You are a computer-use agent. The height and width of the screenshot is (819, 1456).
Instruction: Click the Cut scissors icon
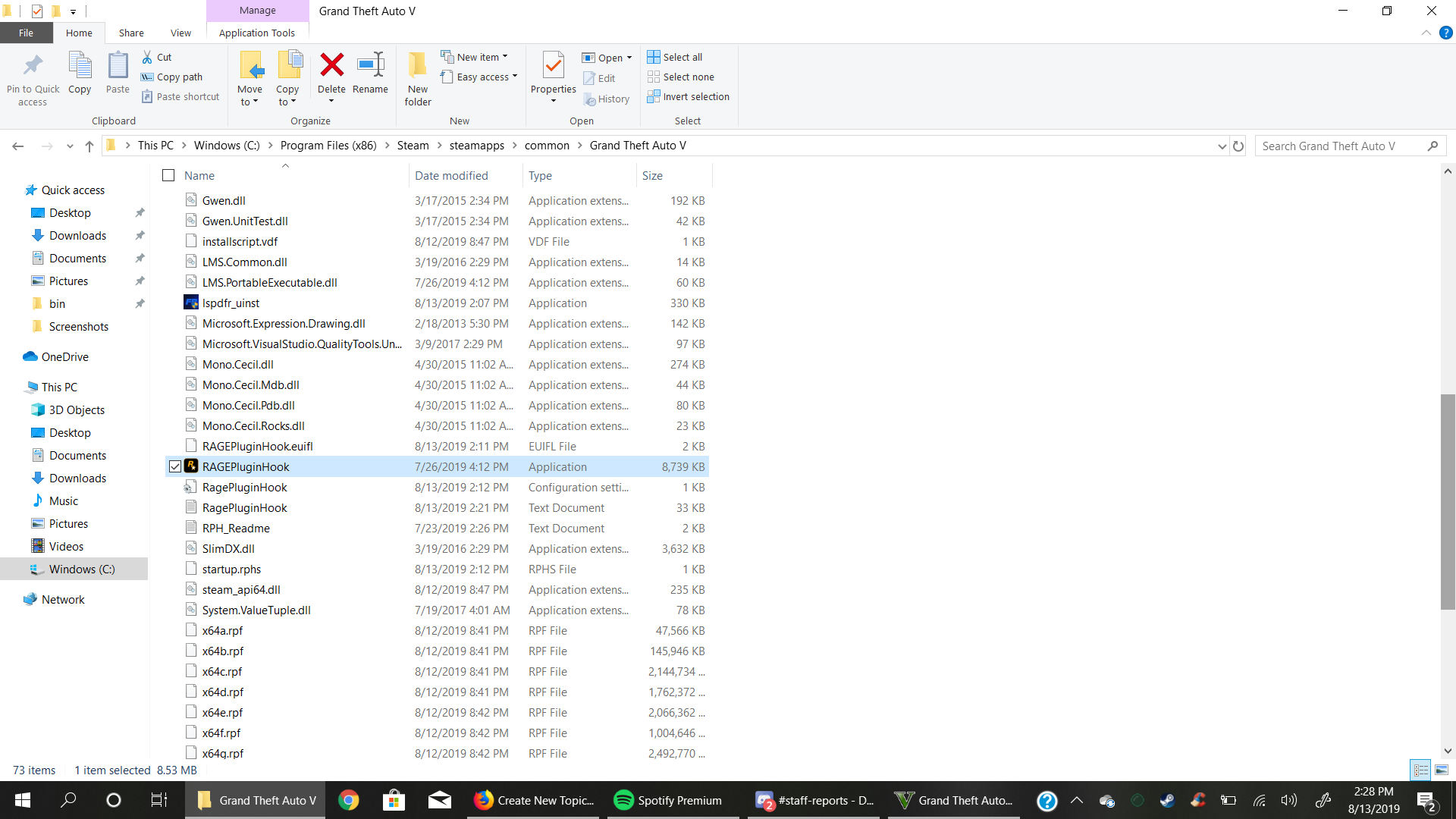click(147, 57)
